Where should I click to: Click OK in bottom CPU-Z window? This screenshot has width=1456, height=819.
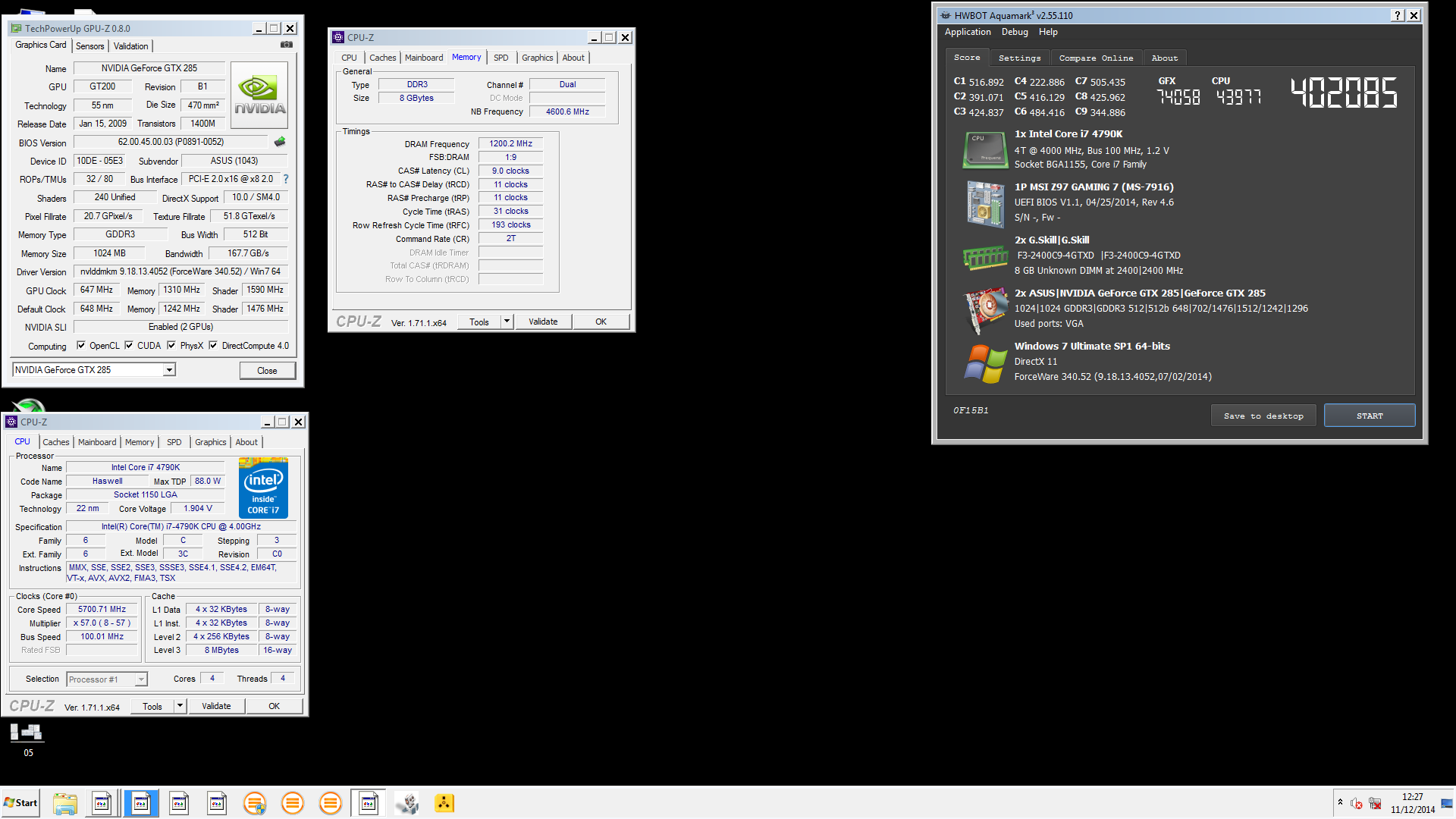[x=274, y=706]
